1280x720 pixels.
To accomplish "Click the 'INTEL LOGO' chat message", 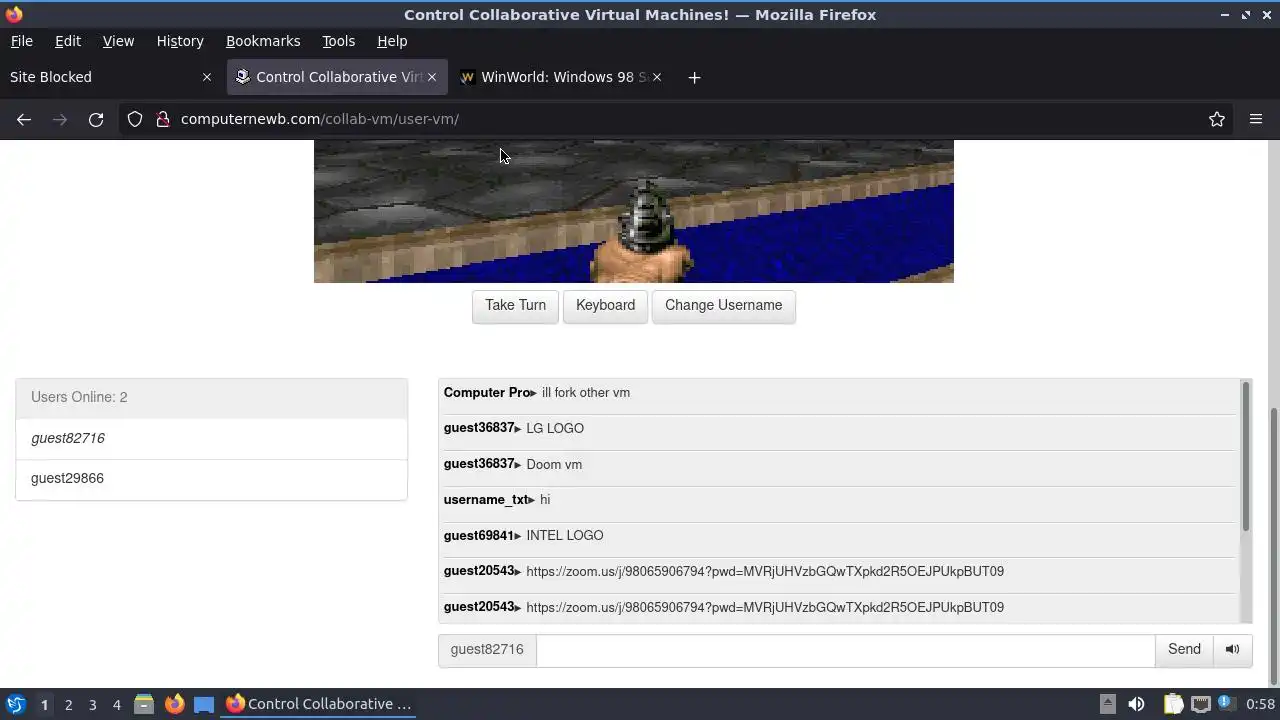I will [564, 536].
